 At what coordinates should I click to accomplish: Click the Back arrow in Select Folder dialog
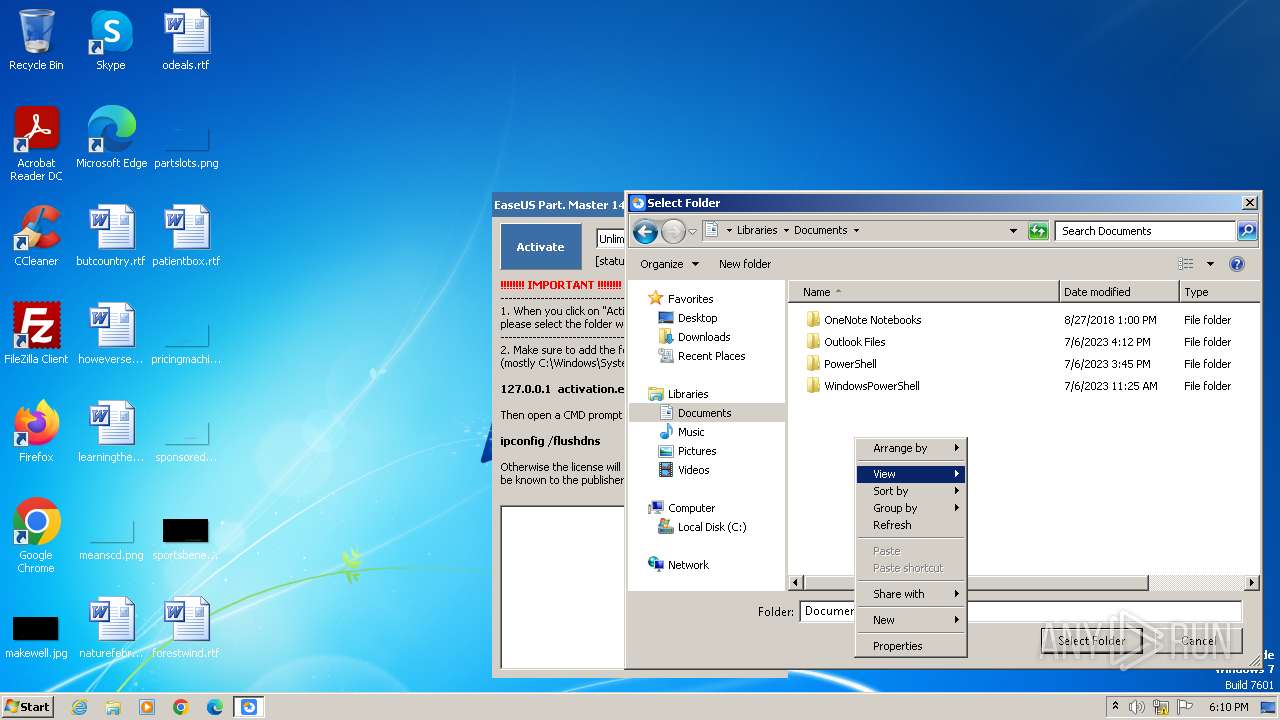click(x=646, y=232)
